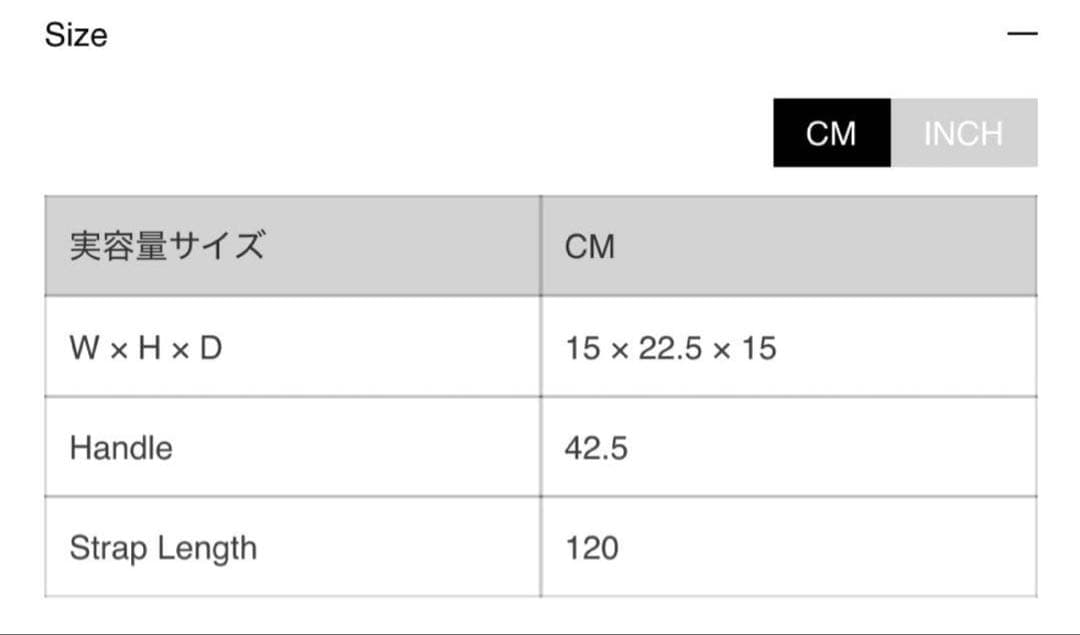1080x635 pixels.
Task: Click the letter D in dimensions label
Action: pyautogui.click(x=210, y=348)
